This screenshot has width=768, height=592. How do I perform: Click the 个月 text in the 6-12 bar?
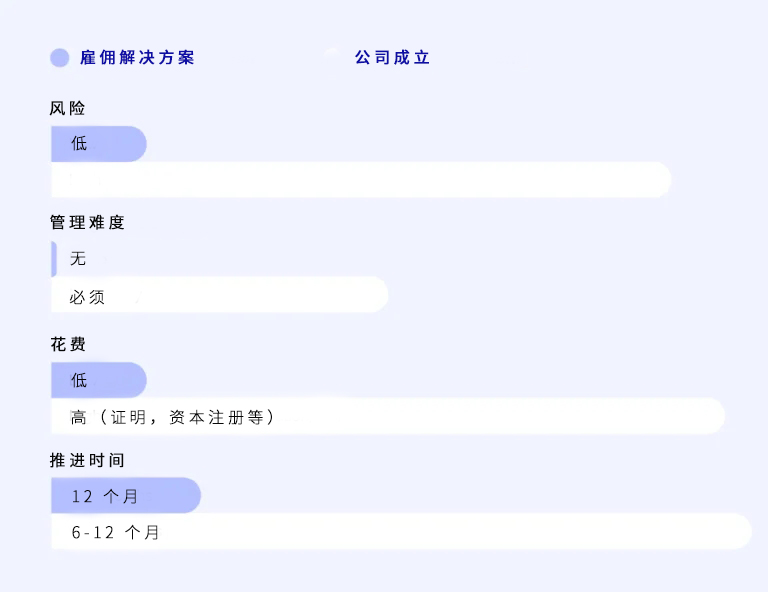(142, 533)
